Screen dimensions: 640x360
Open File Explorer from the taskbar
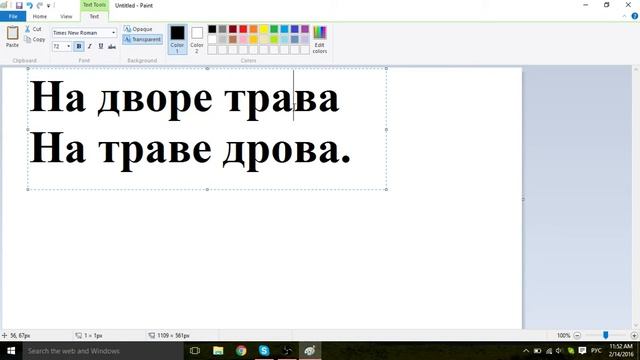click(218, 351)
